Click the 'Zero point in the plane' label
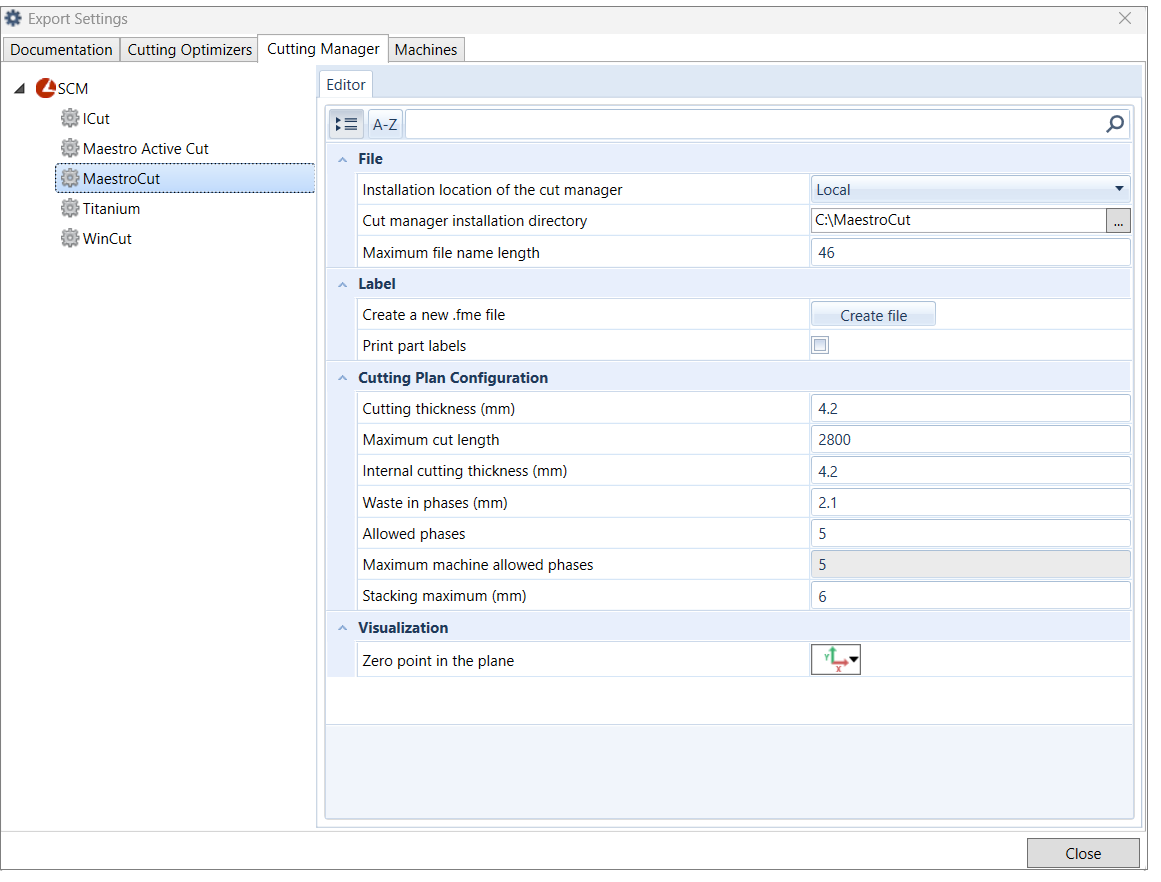The width and height of the screenshot is (1161, 882). pos(438,661)
